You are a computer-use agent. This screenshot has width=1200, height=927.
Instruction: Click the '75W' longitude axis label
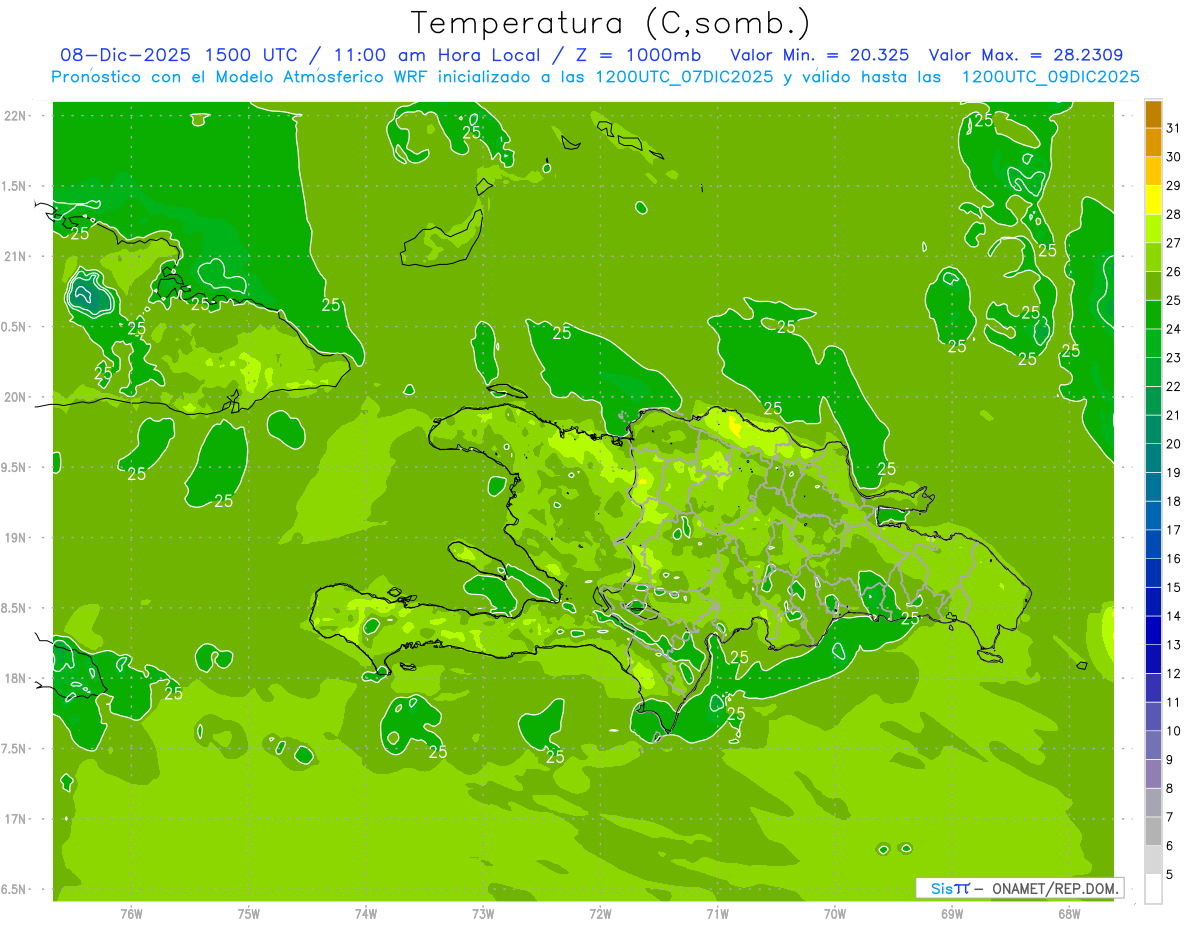click(x=249, y=914)
